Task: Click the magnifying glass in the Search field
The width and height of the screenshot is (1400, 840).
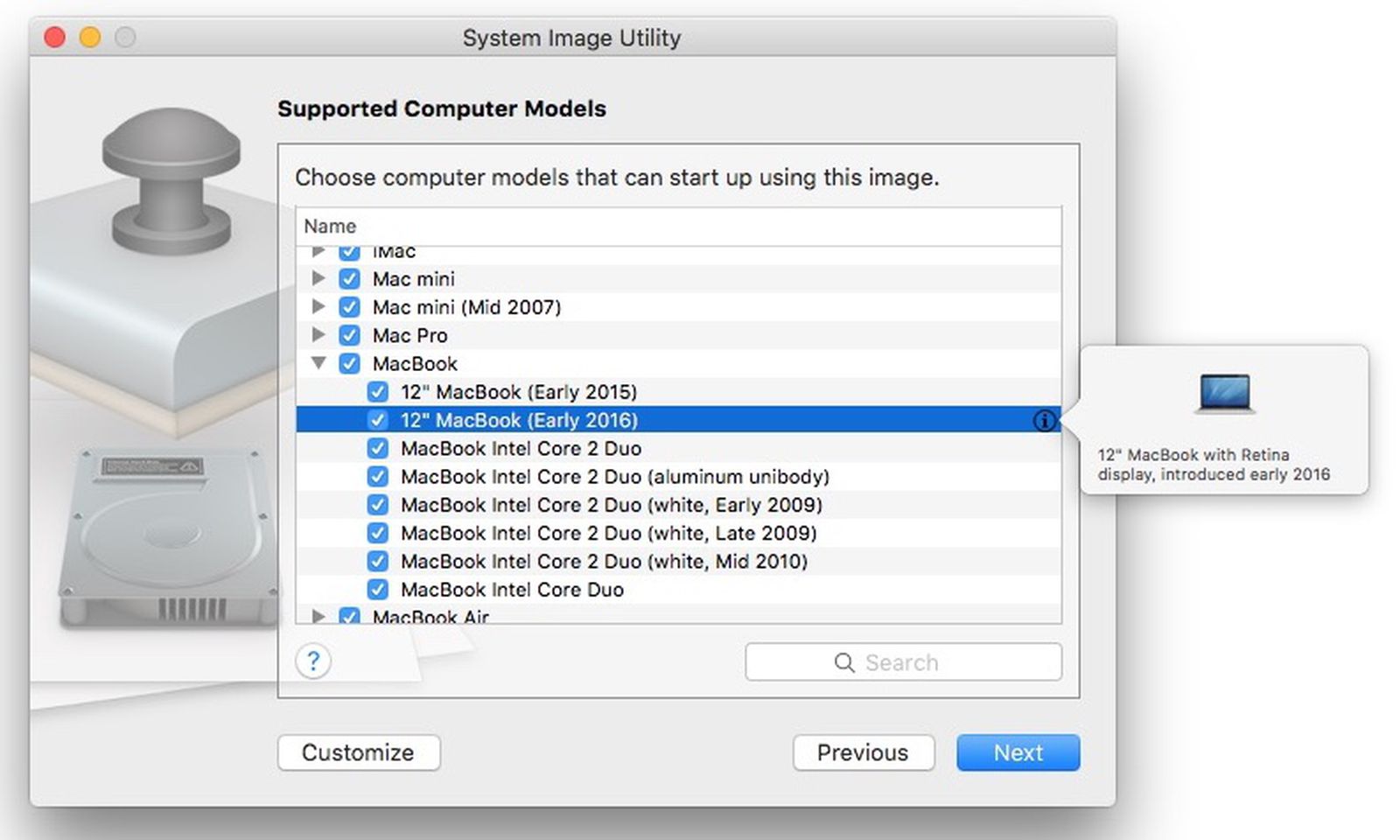Action: (843, 662)
